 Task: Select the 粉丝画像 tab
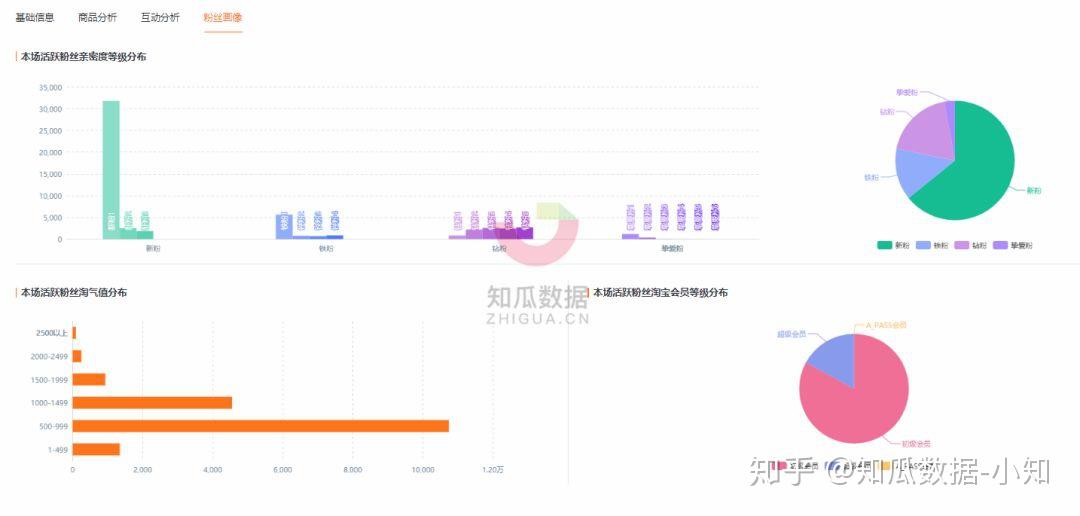[x=222, y=17]
